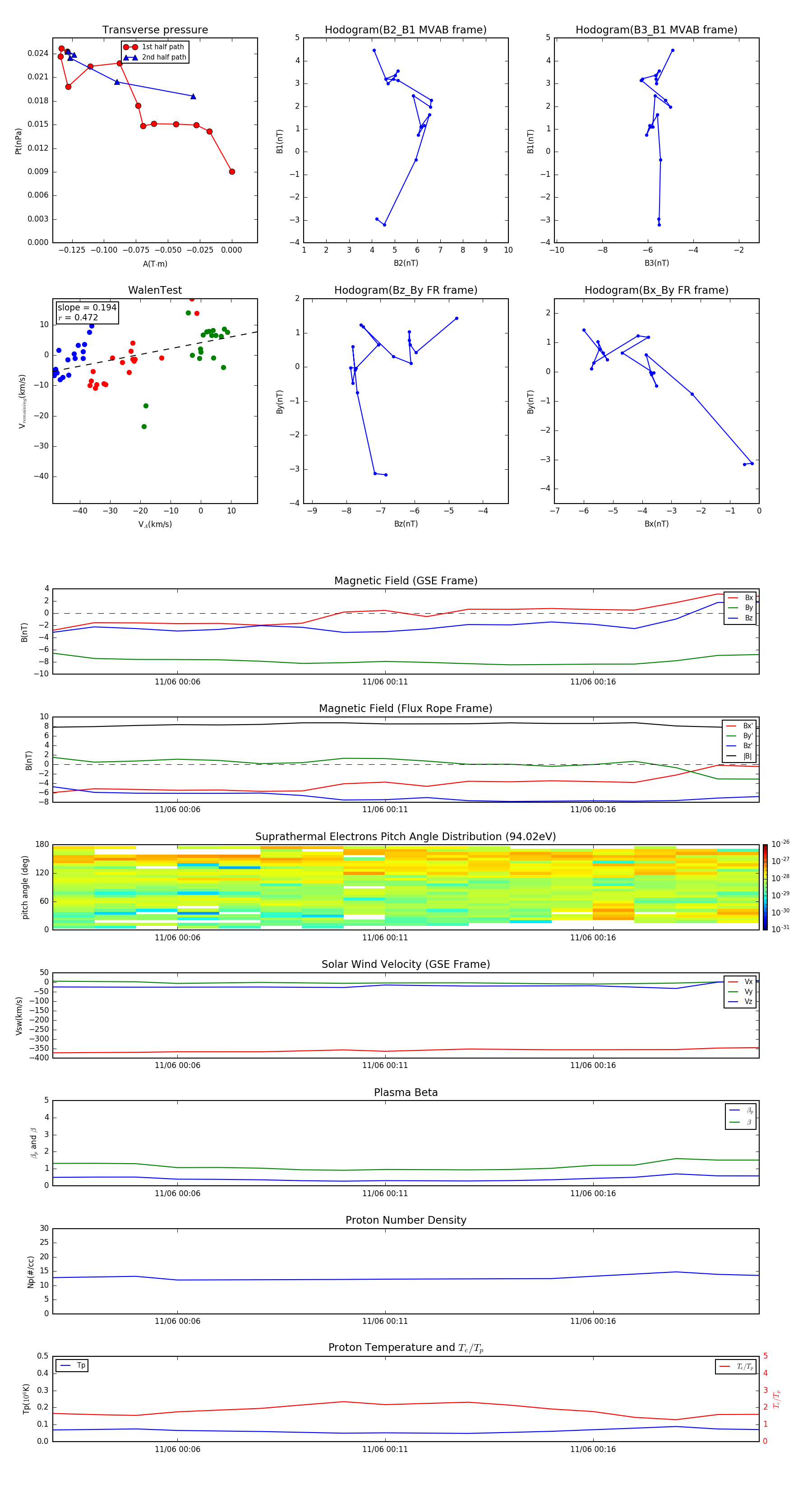Click the red Te/Tp right axis label

(x=776, y=1399)
